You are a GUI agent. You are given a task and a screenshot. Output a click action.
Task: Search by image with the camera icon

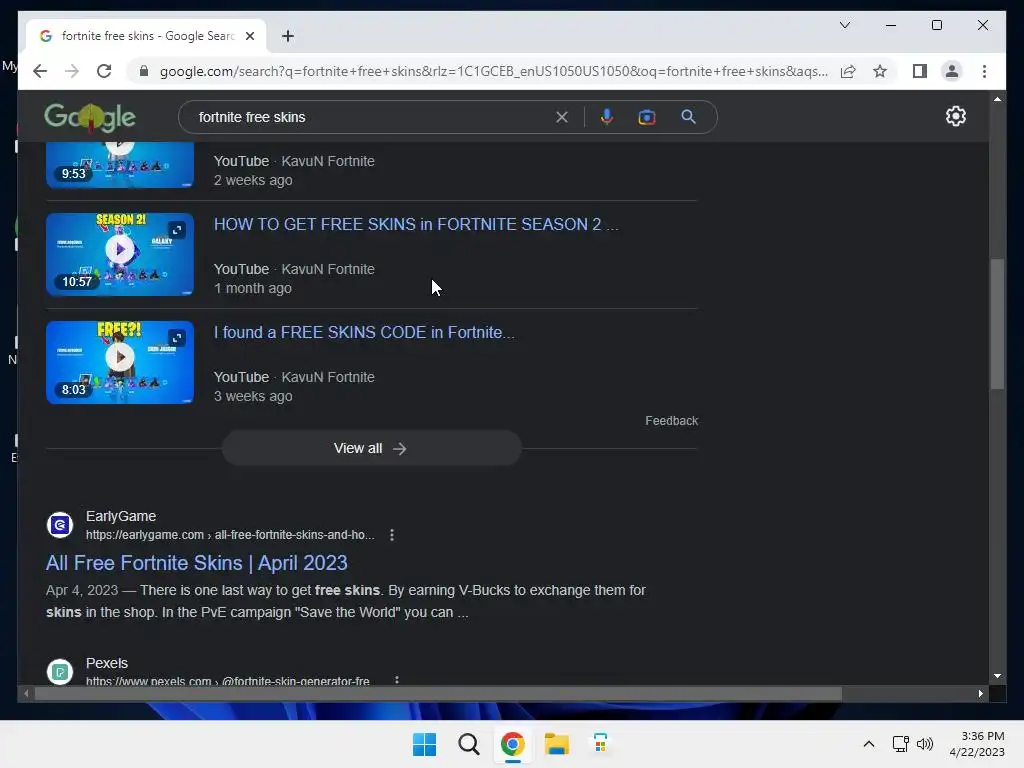click(x=647, y=117)
